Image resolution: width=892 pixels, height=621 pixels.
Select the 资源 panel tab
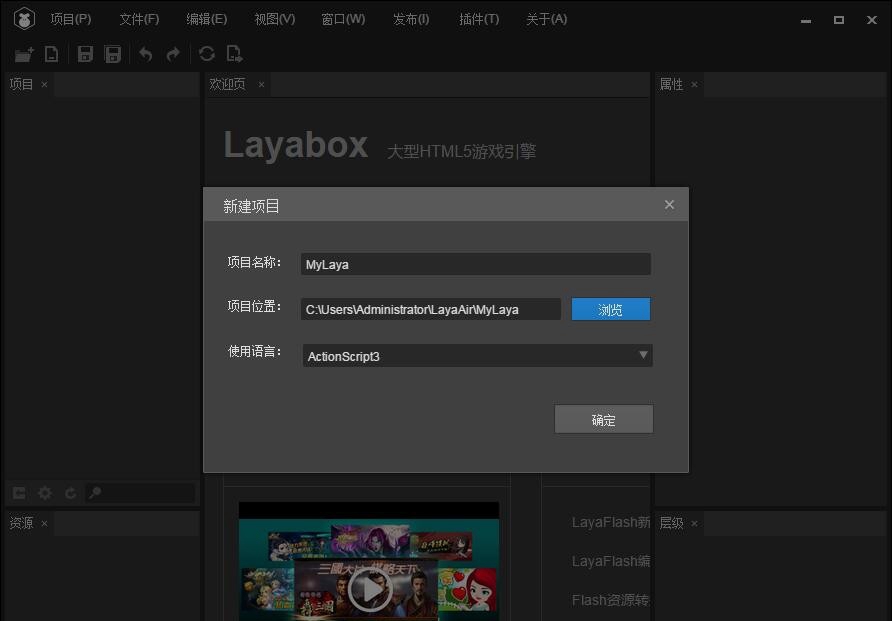click(22, 523)
